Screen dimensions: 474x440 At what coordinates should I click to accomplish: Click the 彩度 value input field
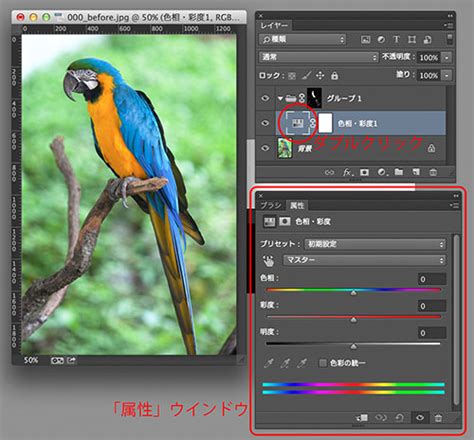click(x=432, y=306)
